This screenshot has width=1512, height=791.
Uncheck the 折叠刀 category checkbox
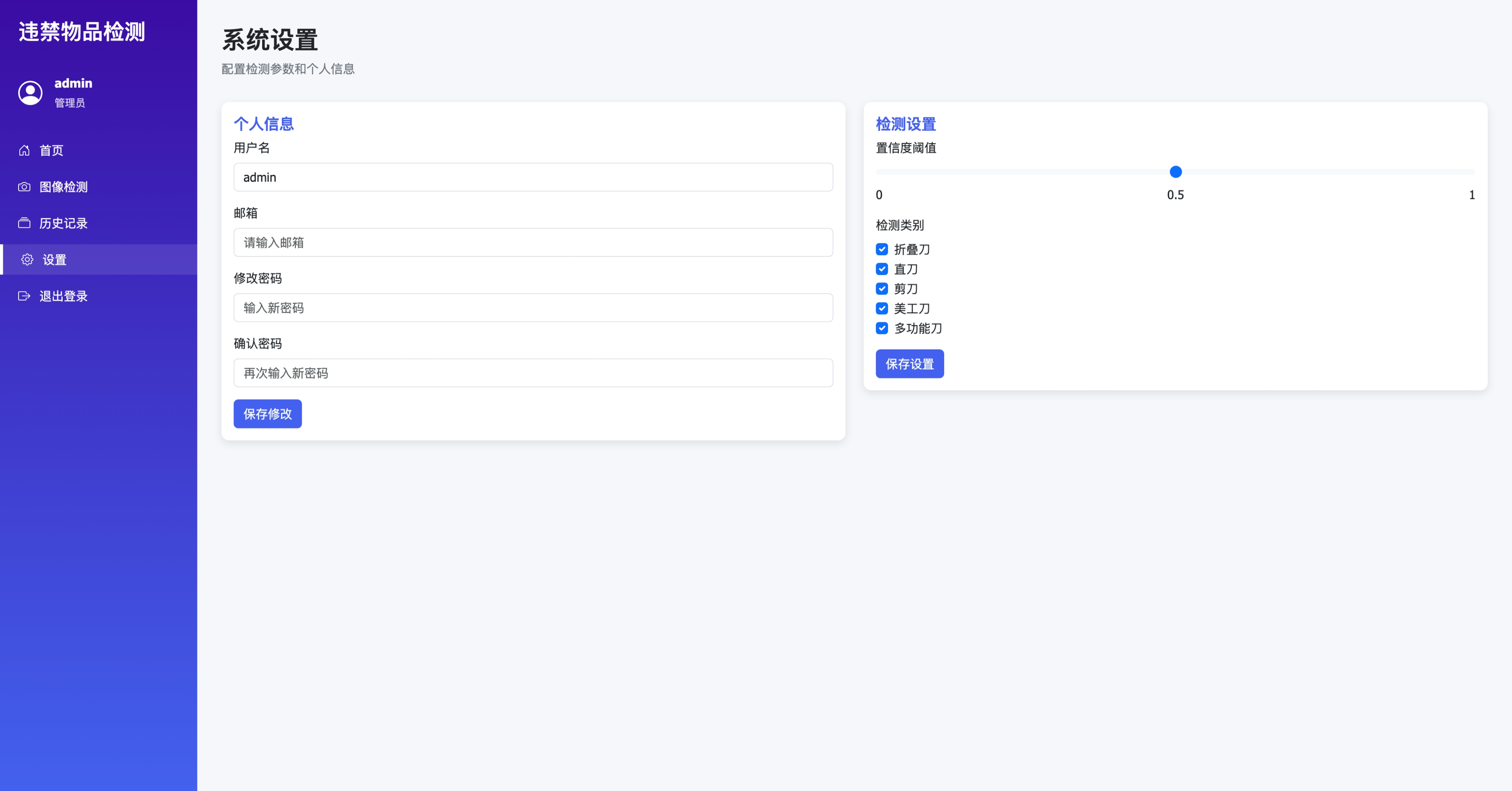point(882,250)
